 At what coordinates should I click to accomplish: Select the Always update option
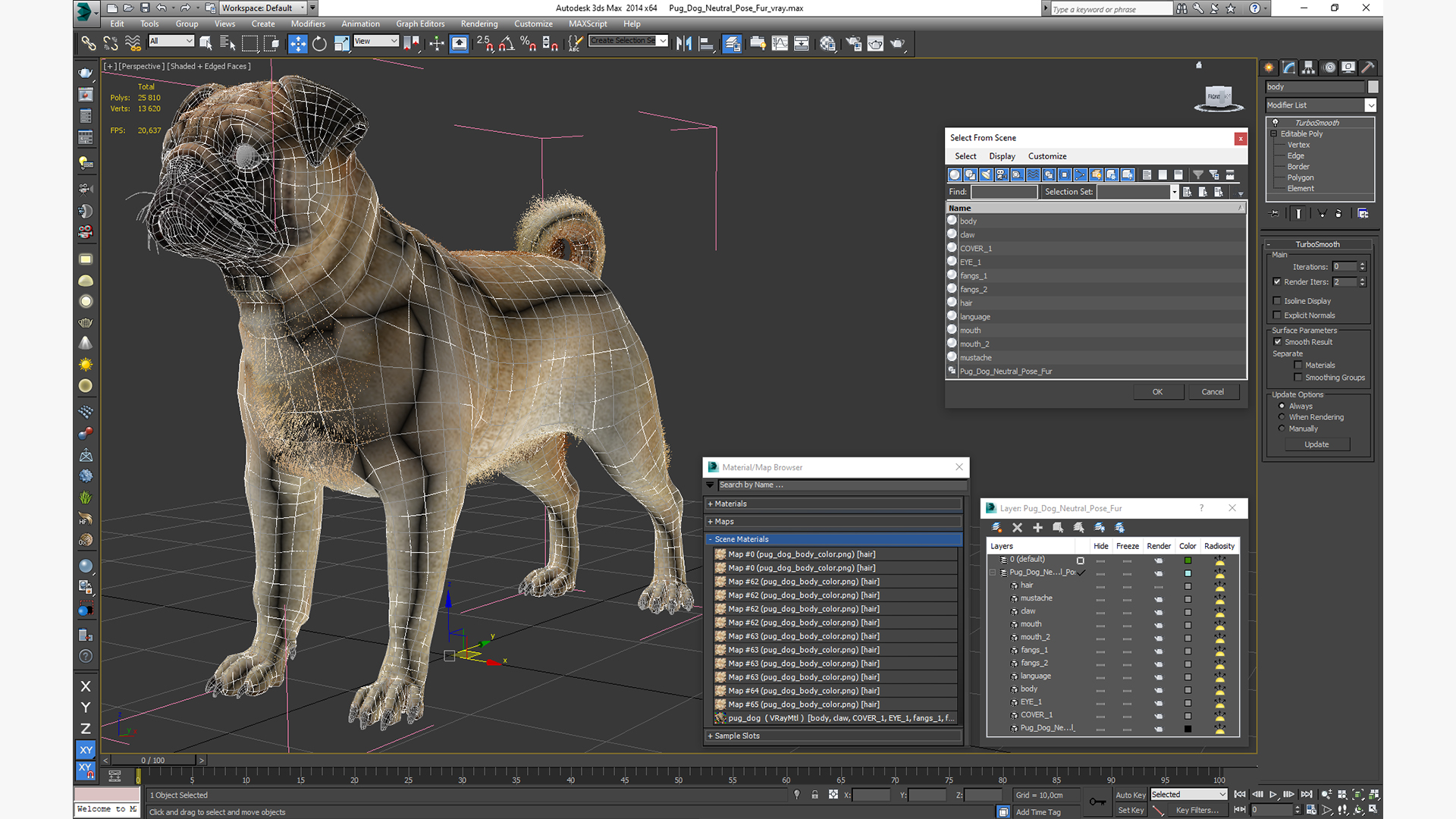pos(1282,406)
